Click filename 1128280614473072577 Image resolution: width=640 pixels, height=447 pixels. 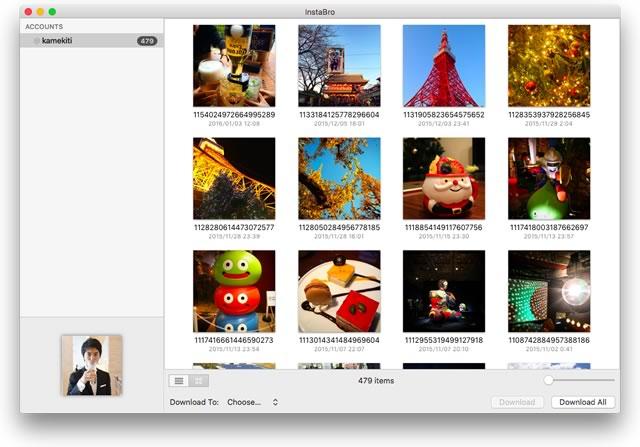click(234, 227)
